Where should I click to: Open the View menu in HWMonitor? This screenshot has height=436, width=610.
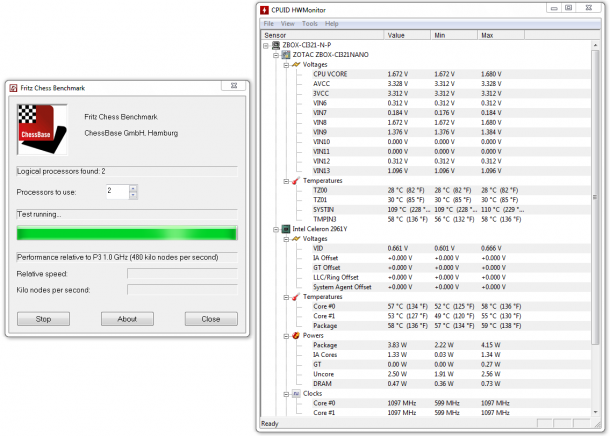coord(287,24)
